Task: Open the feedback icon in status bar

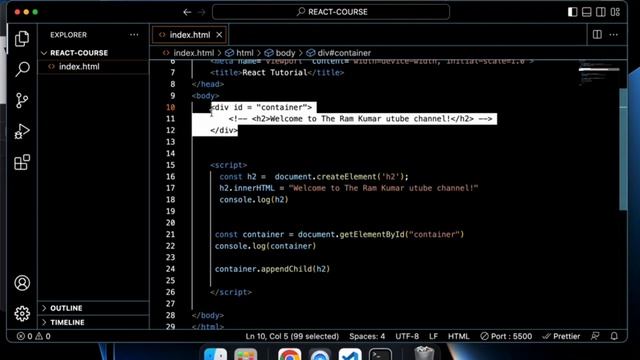Action: pos(595,336)
